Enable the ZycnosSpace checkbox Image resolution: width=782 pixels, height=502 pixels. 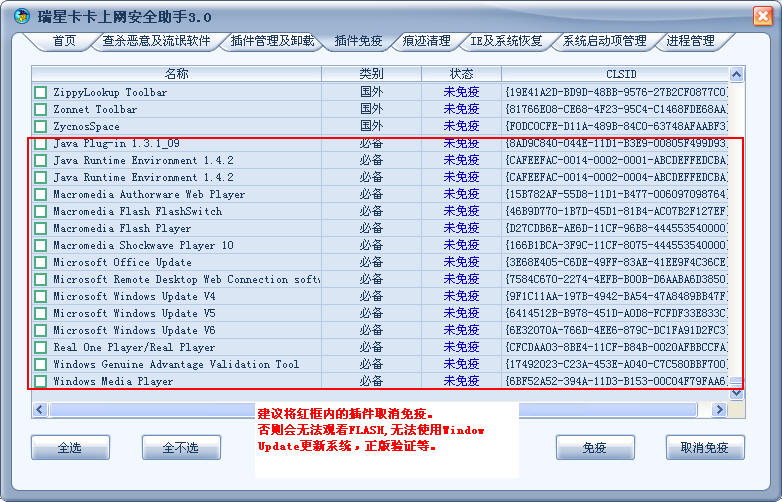coord(40,126)
